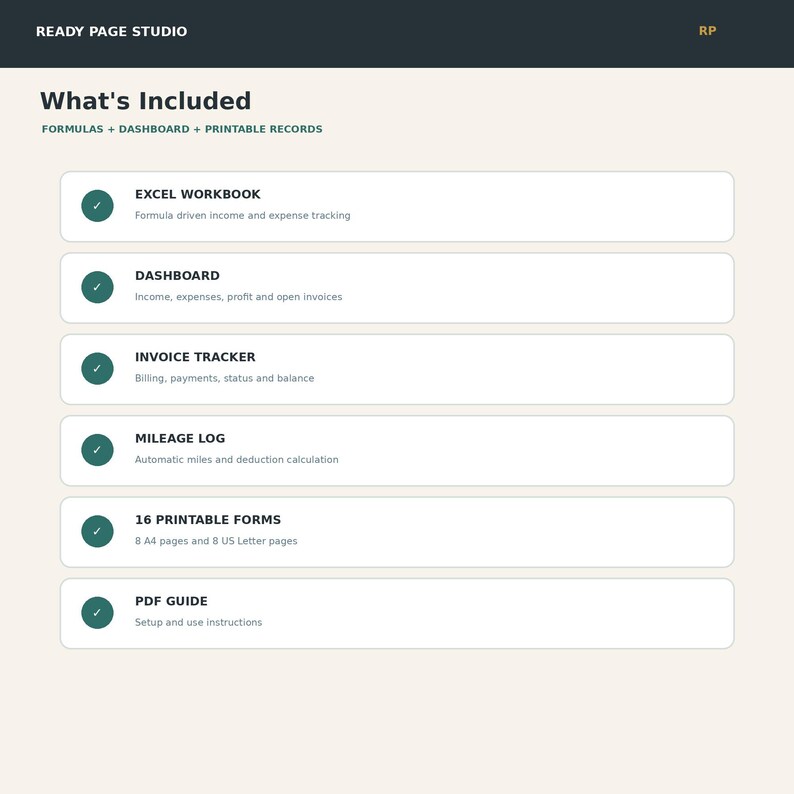Click 'Formula driven income and expense tracking' text

tap(243, 216)
